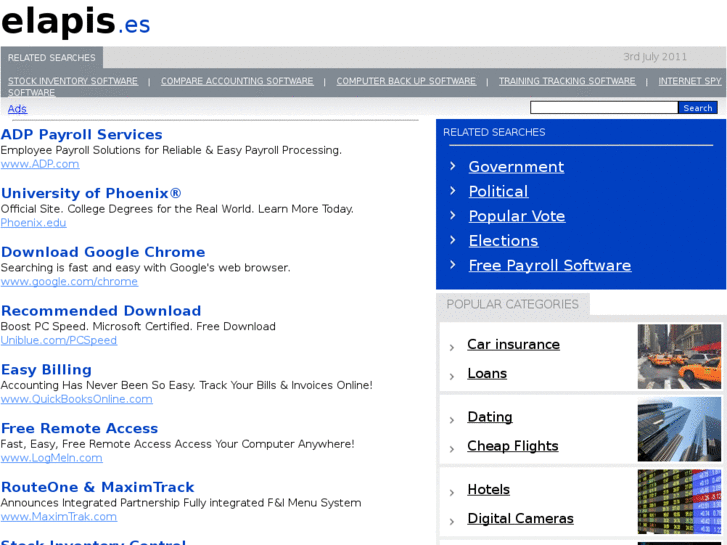Click 'Searching is fast and easy' description
The height and width of the screenshot is (545, 727).
[146, 268]
